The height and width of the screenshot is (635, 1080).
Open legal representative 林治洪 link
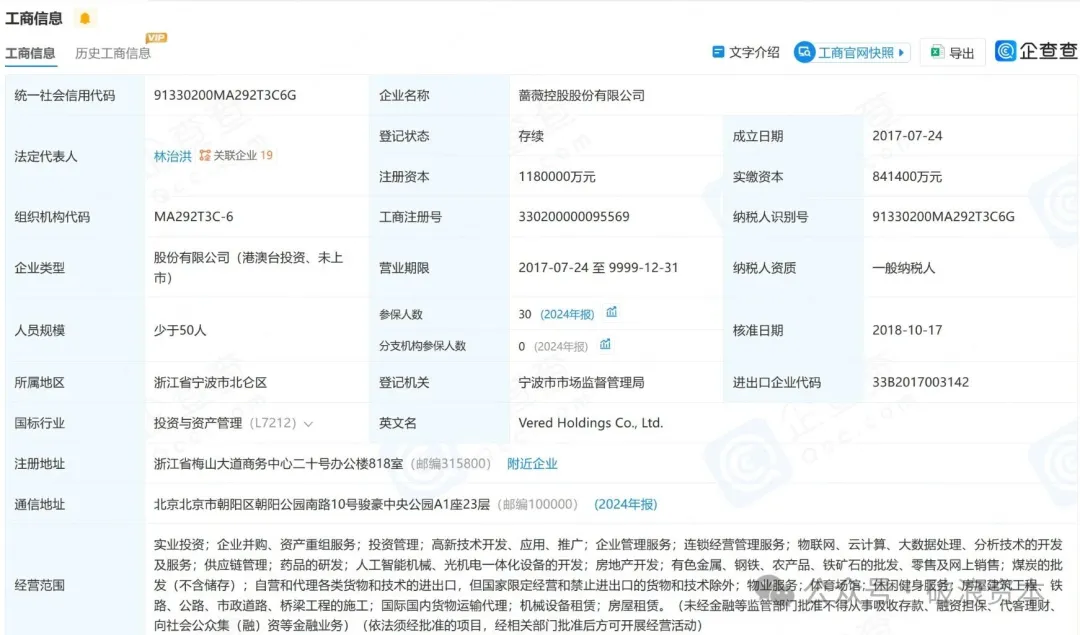(172, 156)
